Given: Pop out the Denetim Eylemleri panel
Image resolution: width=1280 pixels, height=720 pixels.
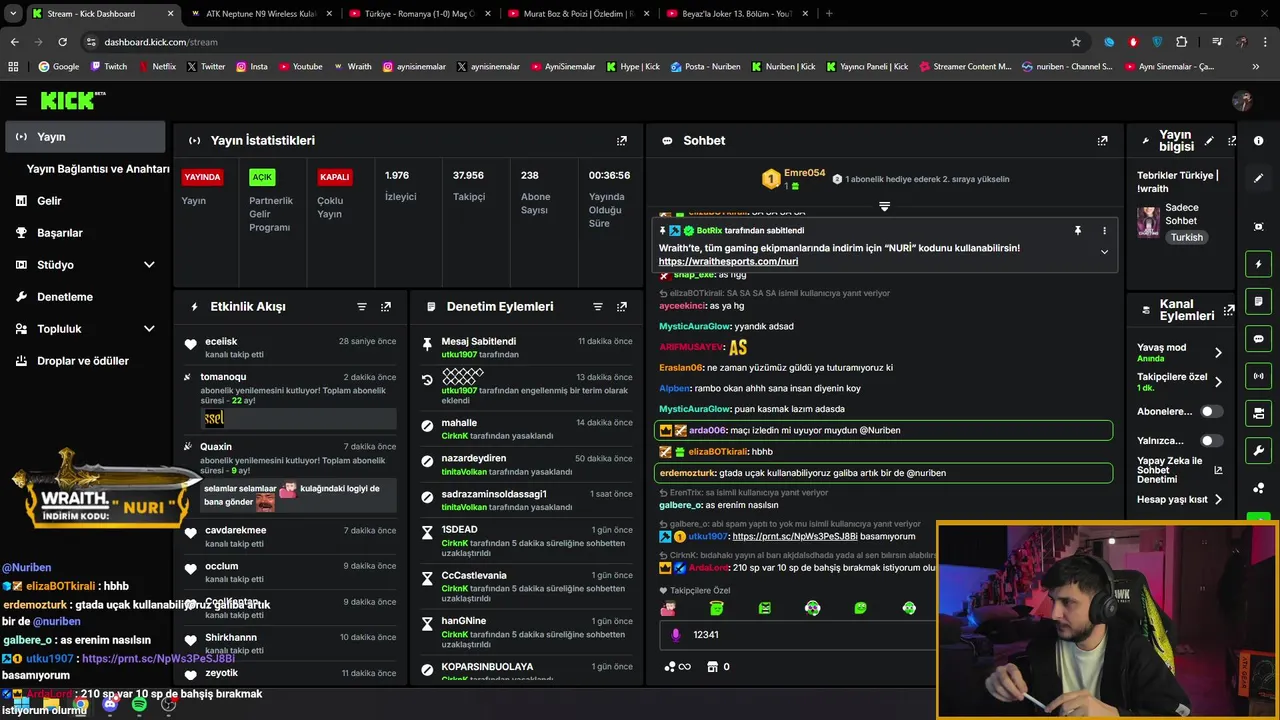Looking at the screenshot, I should (622, 307).
